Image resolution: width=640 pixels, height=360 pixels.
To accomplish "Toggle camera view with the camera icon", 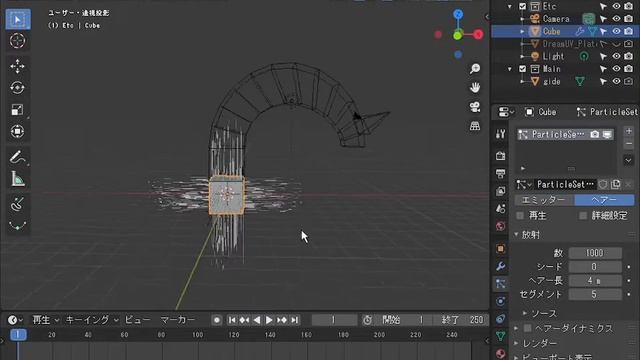I will point(475,107).
